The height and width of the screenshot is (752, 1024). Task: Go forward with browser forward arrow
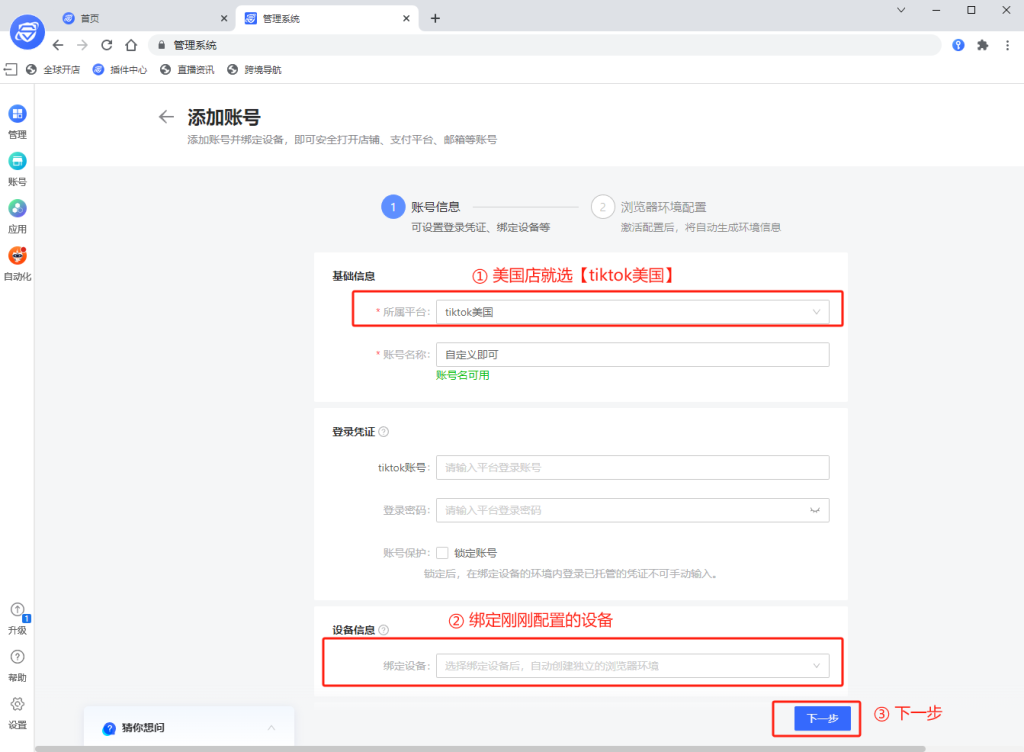[82, 45]
